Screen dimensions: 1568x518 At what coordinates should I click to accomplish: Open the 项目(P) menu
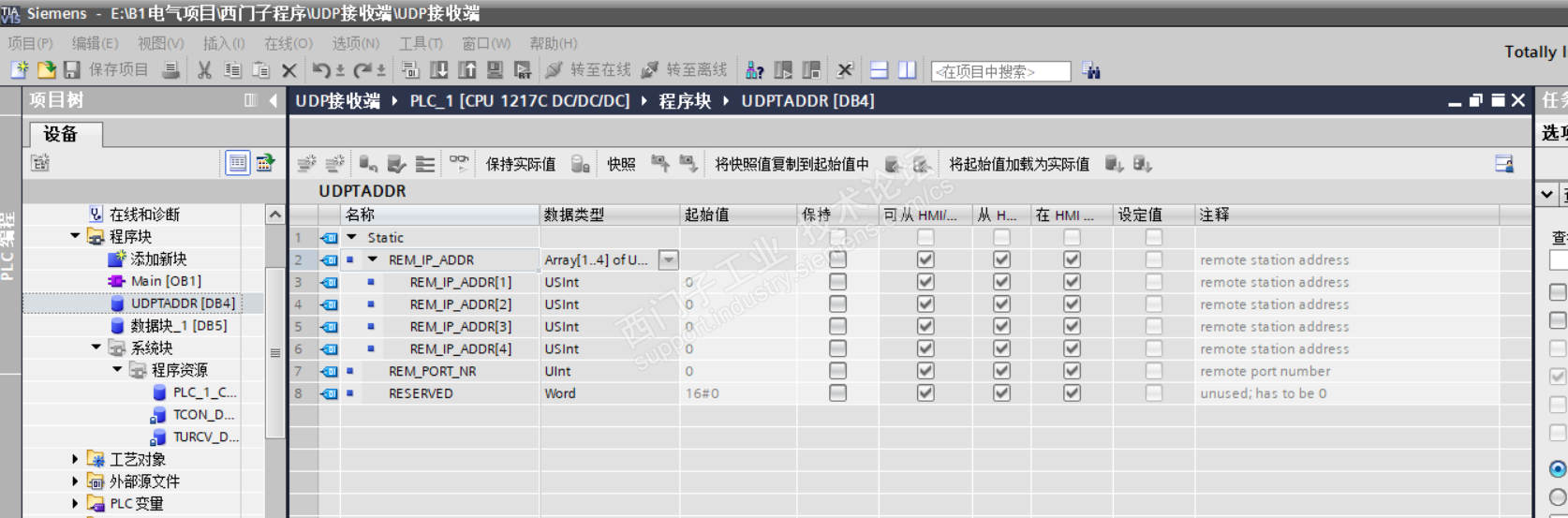click(x=30, y=43)
